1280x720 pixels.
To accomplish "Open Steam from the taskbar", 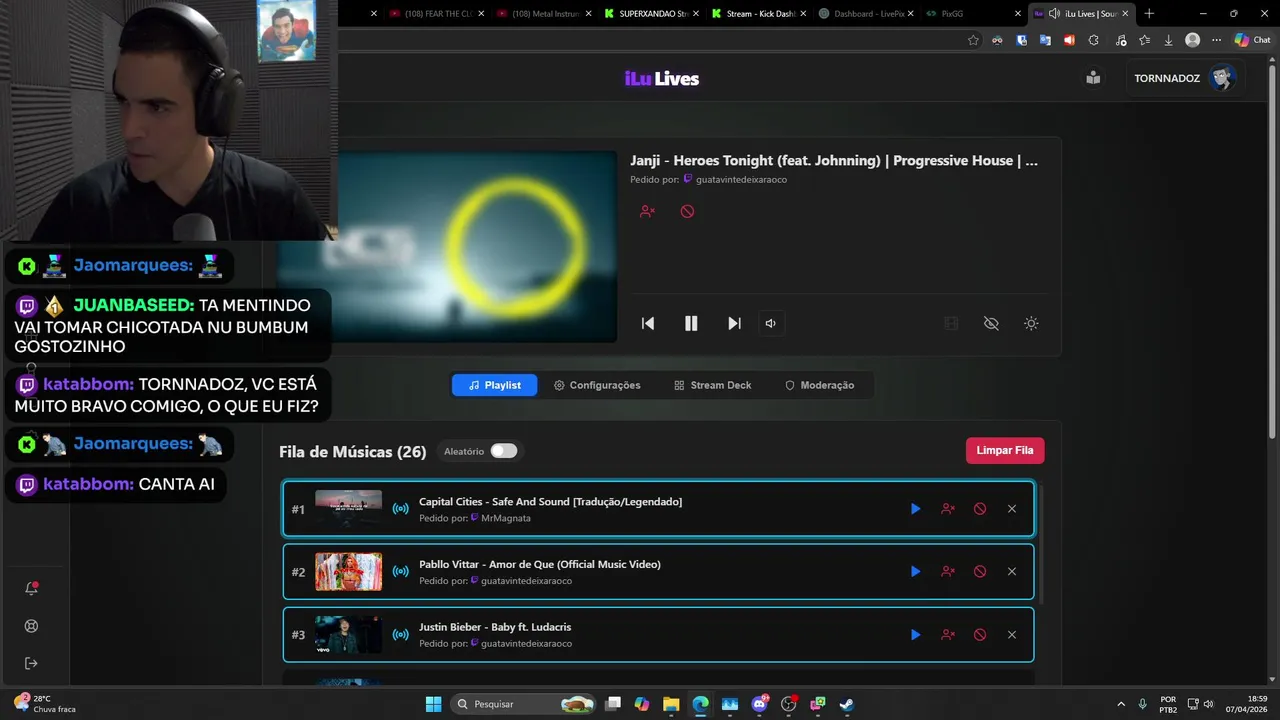I will tap(846, 704).
